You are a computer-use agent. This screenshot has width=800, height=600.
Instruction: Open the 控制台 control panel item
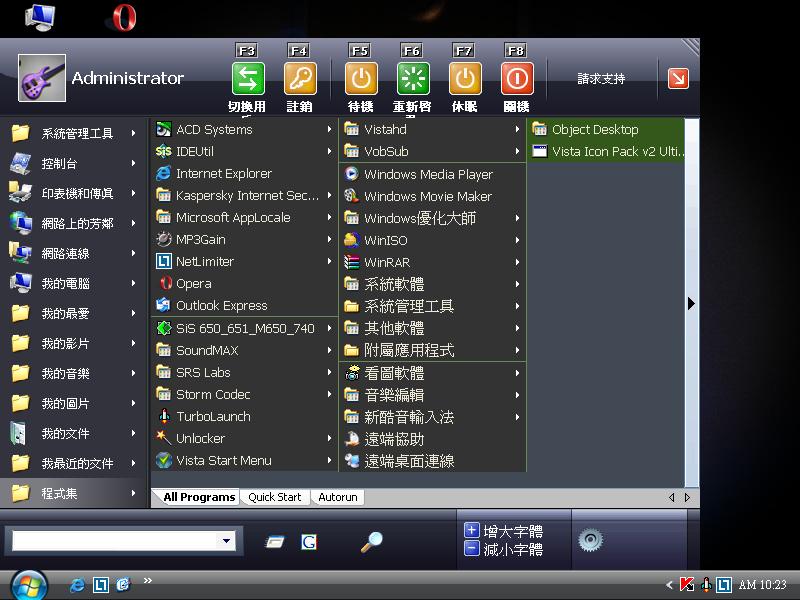coord(73,163)
